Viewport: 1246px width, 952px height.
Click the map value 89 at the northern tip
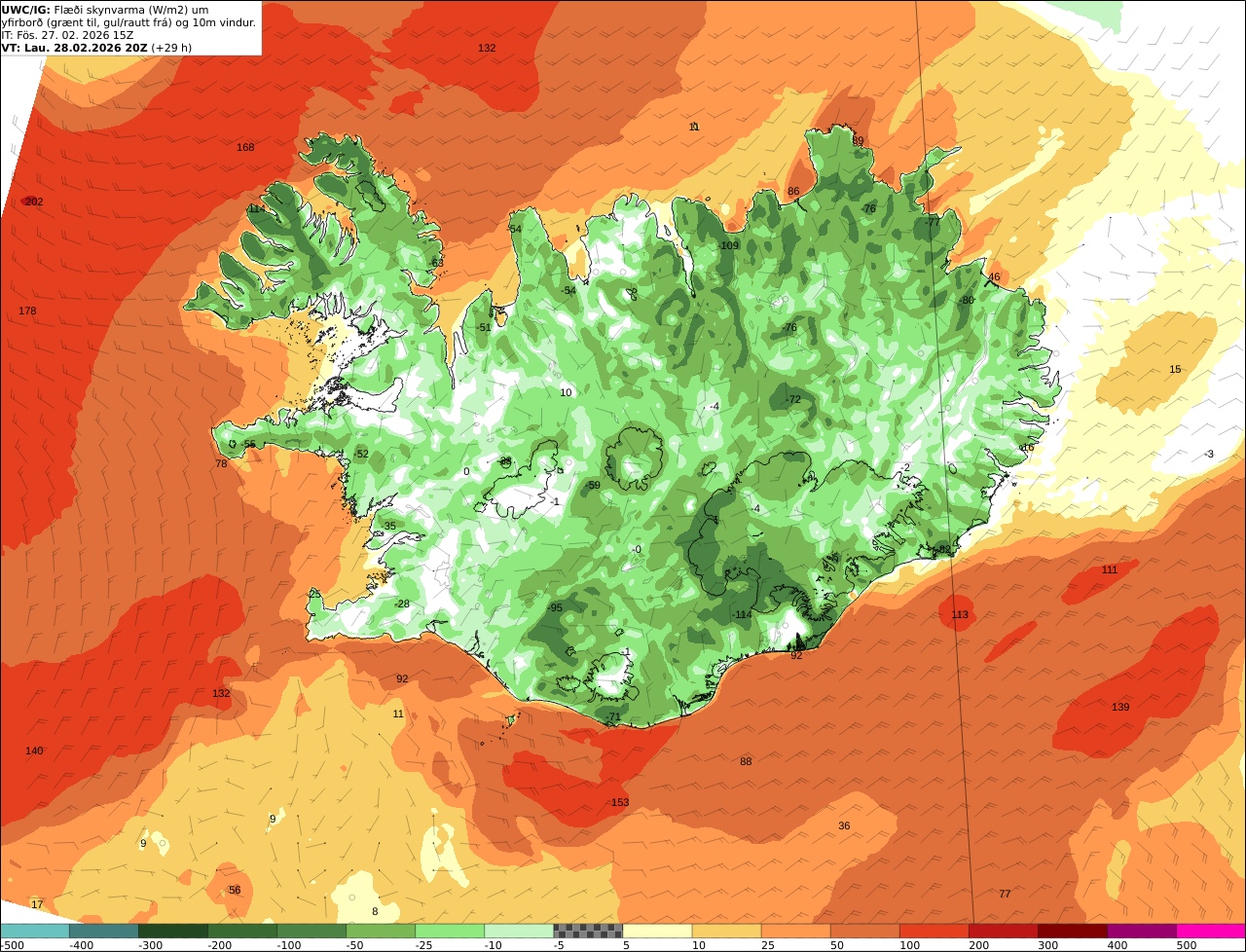tap(858, 140)
